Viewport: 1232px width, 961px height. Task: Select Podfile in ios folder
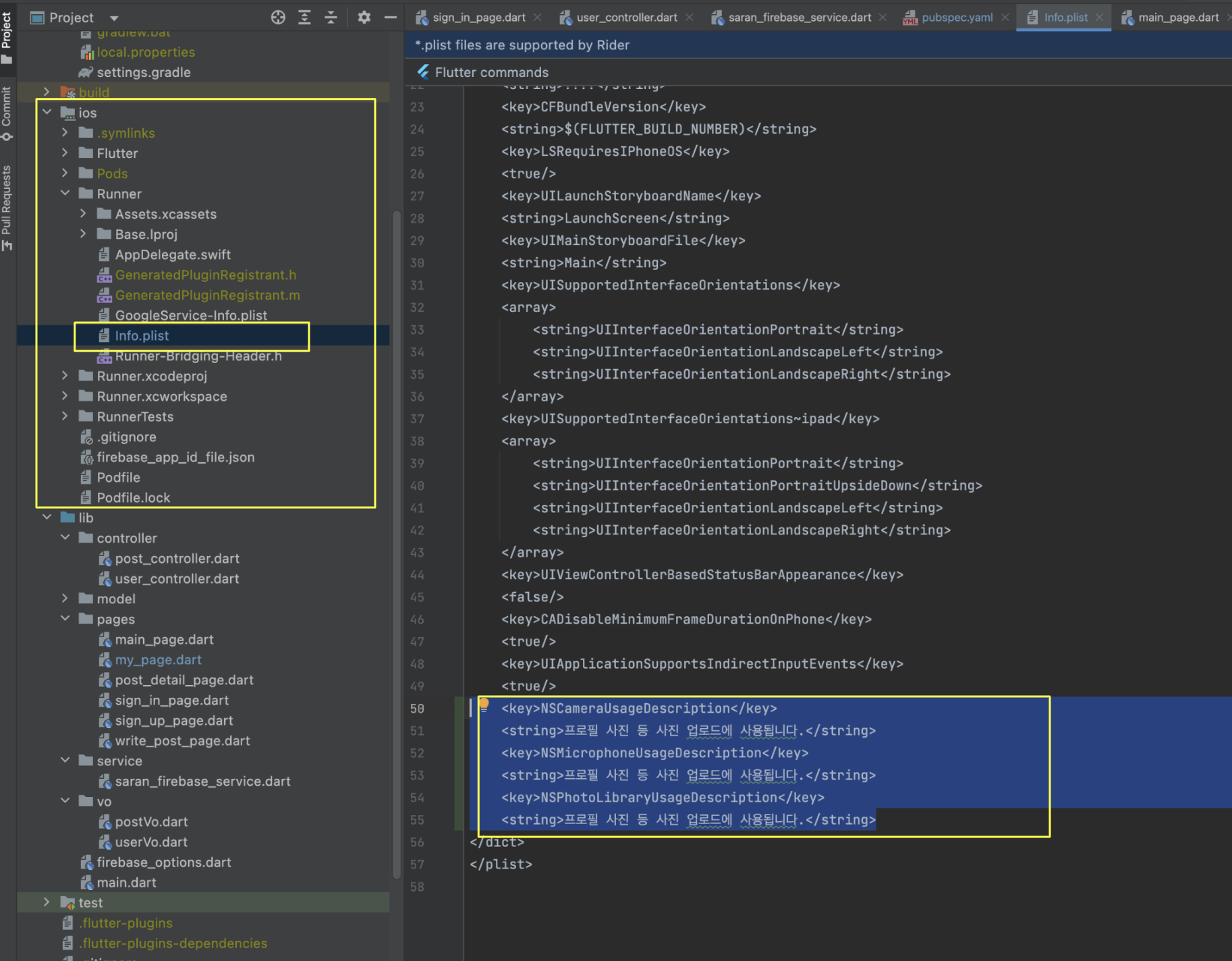pyautogui.click(x=118, y=477)
